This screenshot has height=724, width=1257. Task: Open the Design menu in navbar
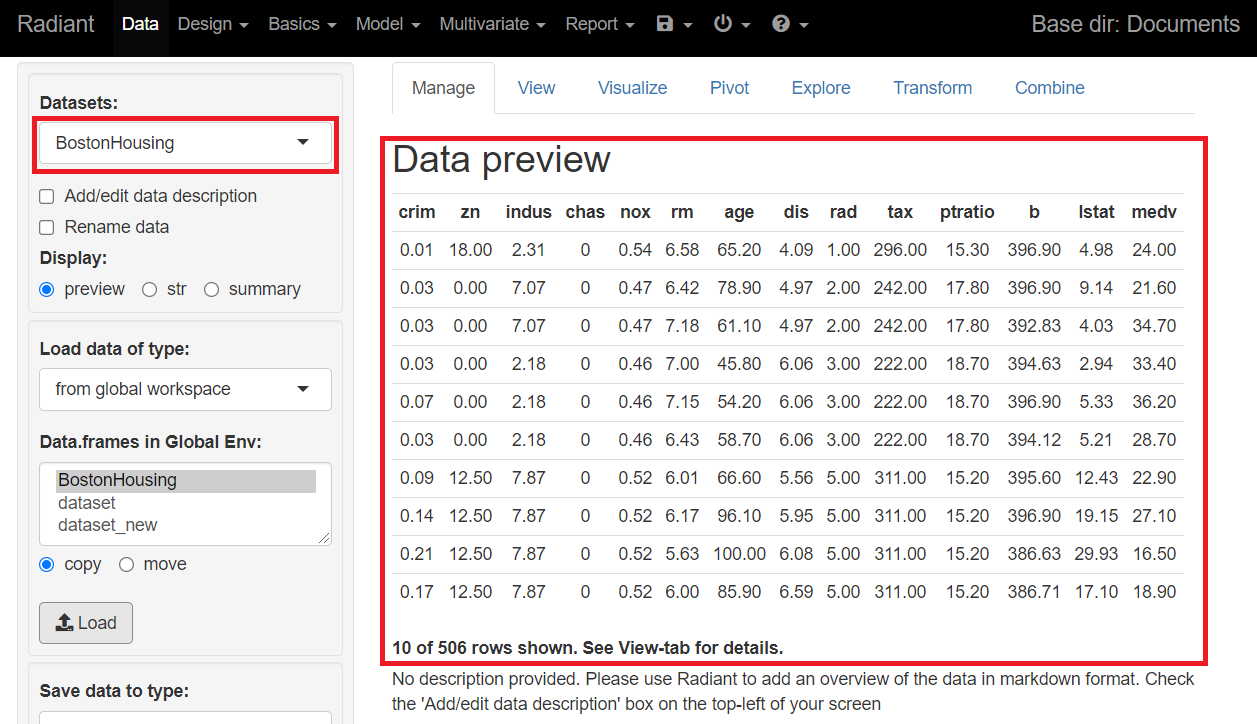point(212,24)
